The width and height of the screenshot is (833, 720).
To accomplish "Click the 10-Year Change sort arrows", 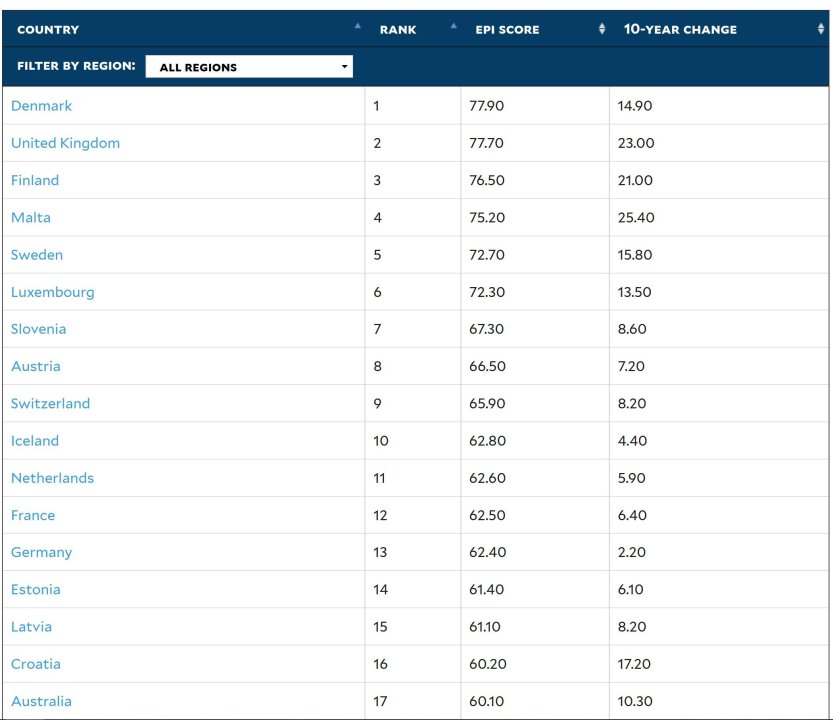I will (x=820, y=30).
